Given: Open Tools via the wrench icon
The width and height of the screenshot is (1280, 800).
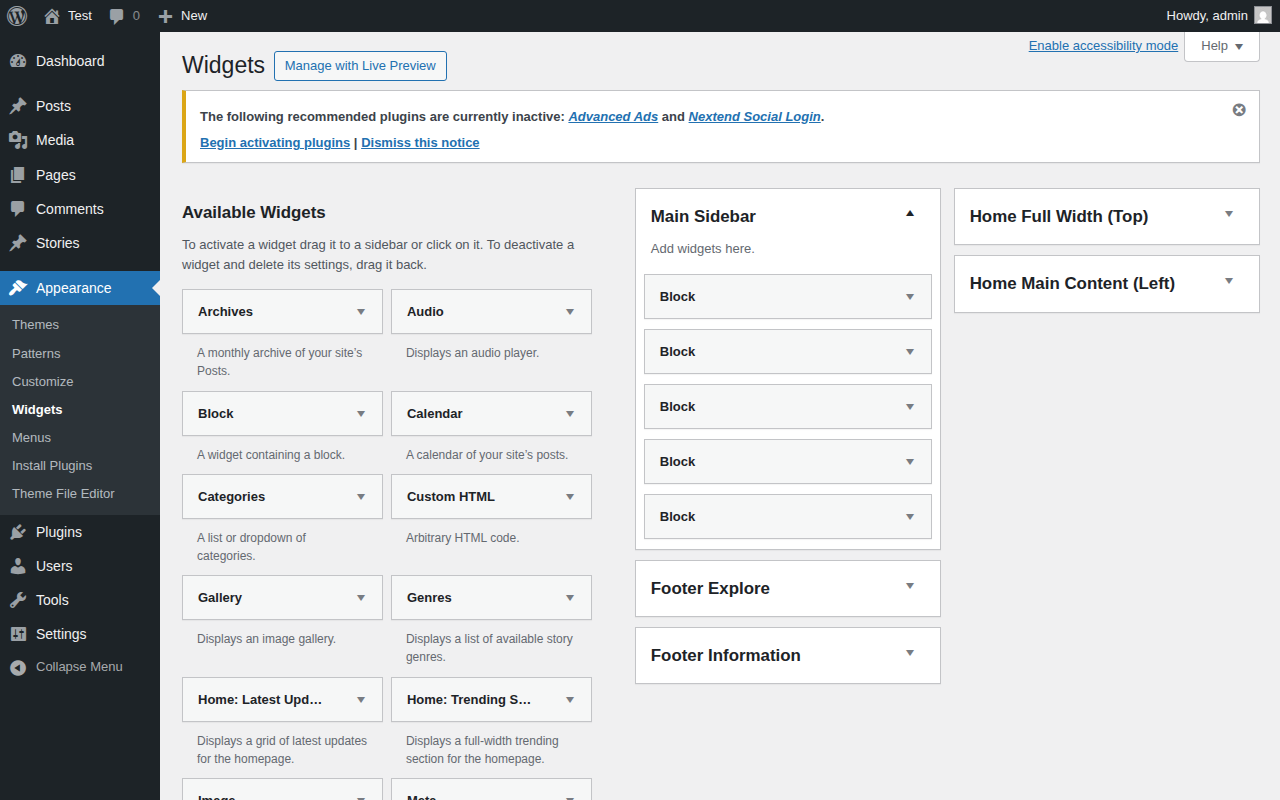Looking at the screenshot, I should [18, 600].
